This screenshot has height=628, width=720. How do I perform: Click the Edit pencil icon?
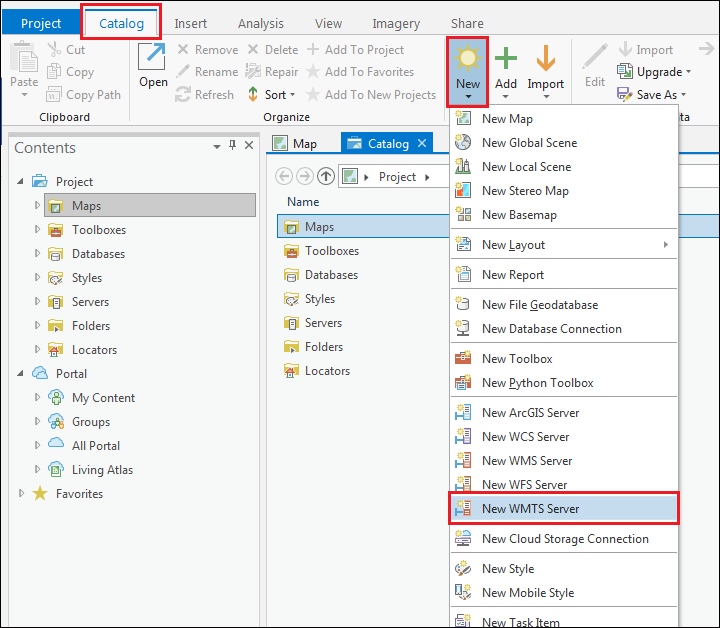pyautogui.click(x=595, y=57)
